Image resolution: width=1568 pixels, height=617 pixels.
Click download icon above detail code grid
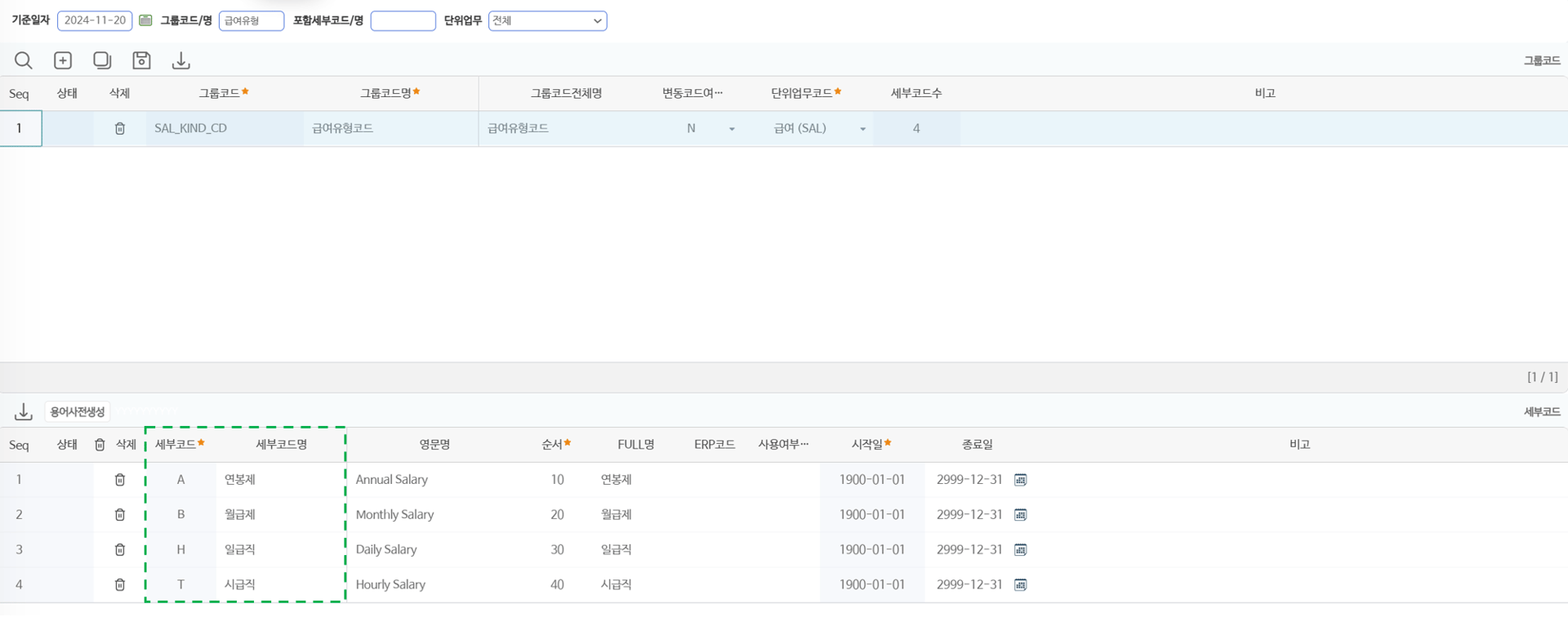click(23, 411)
